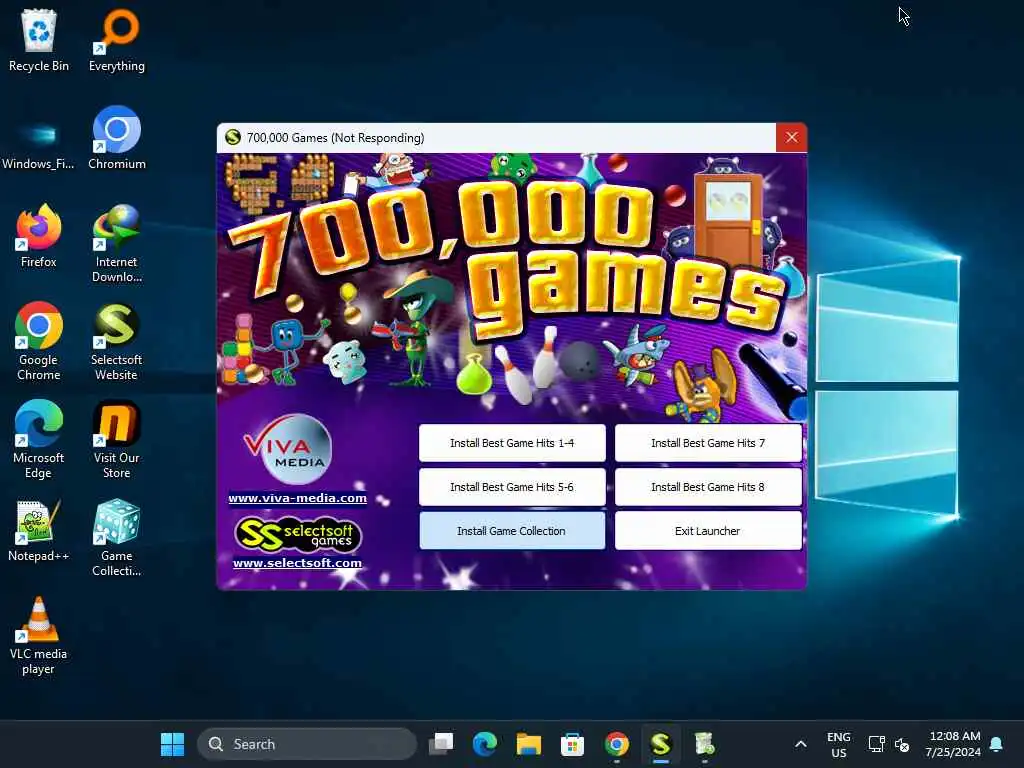Select the Microsoft Edge desktop shortcut
This screenshot has width=1024, height=768.
[39, 439]
